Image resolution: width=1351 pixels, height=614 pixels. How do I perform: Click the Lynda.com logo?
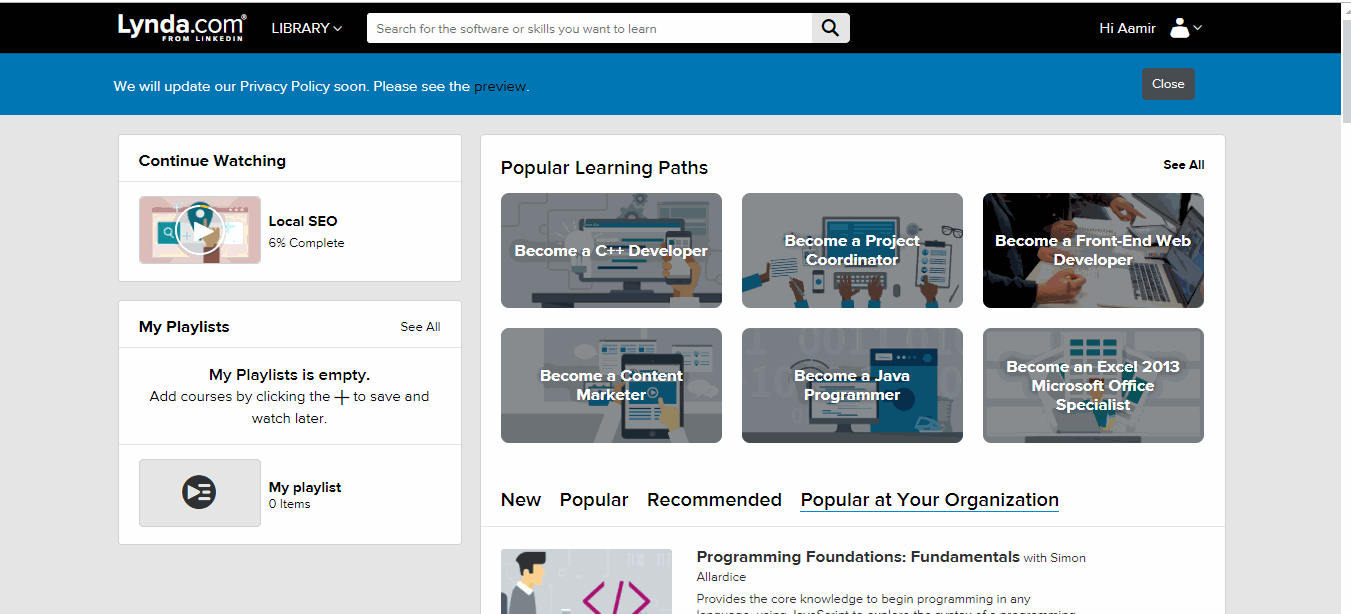(x=181, y=28)
